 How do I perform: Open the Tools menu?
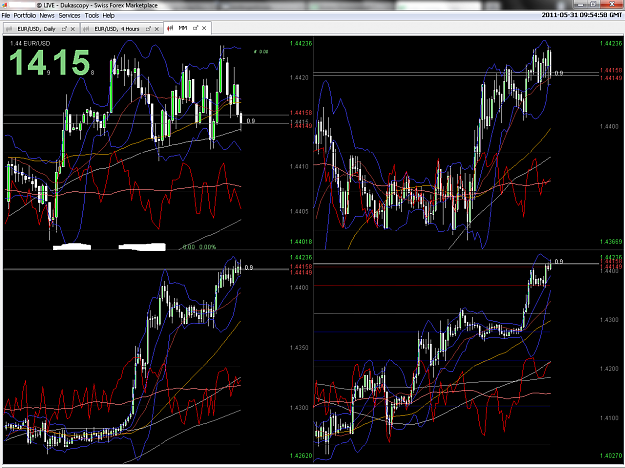click(92, 16)
